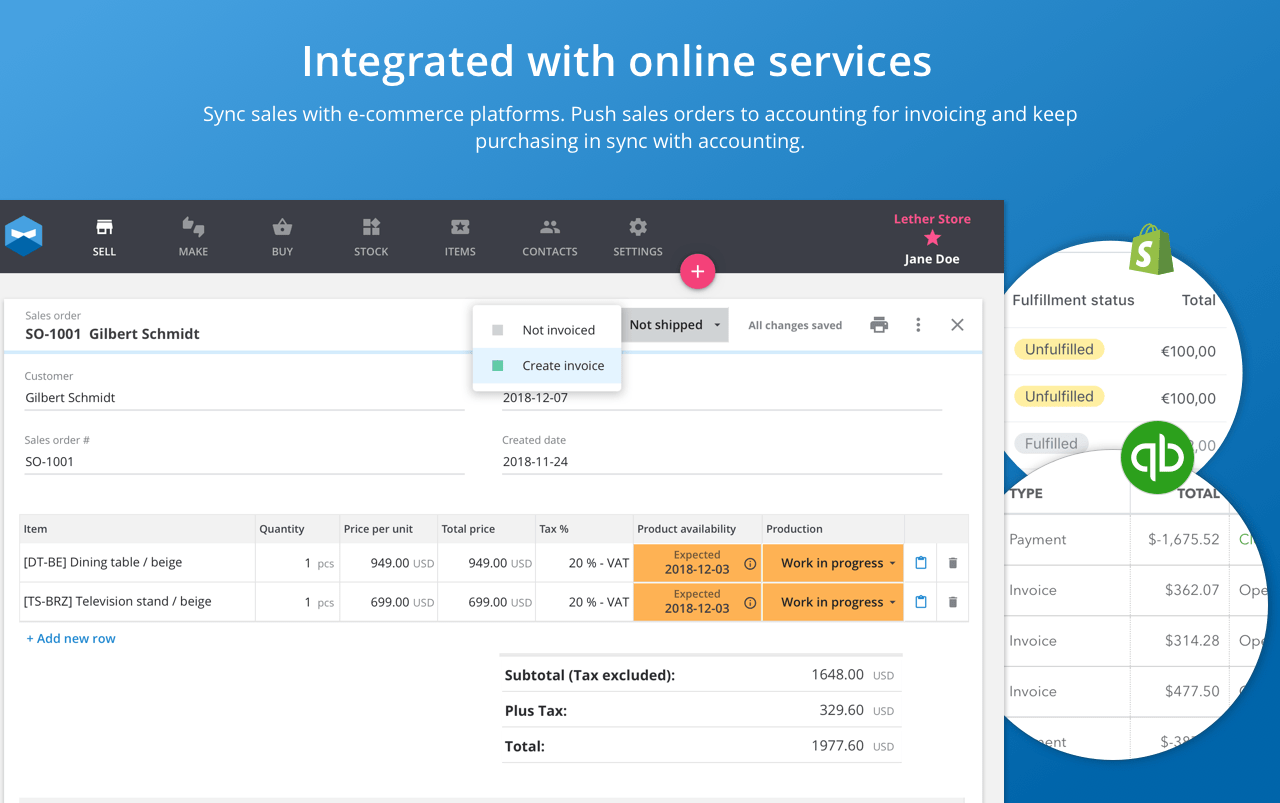Show availability info for Dining table row
This screenshot has width=1280, height=803.
750,563
